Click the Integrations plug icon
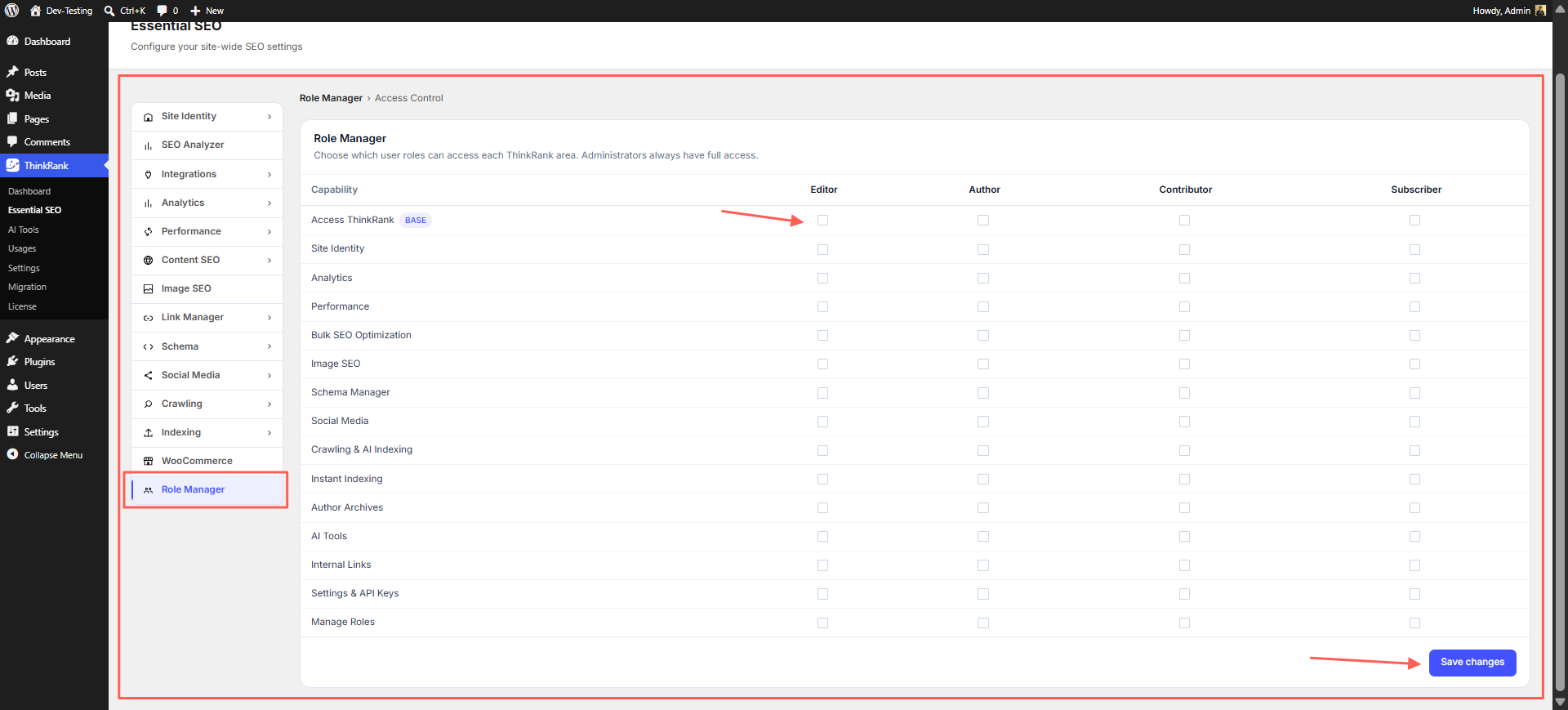The image size is (1568, 710). pyautogui.click(x=148, y=175)
